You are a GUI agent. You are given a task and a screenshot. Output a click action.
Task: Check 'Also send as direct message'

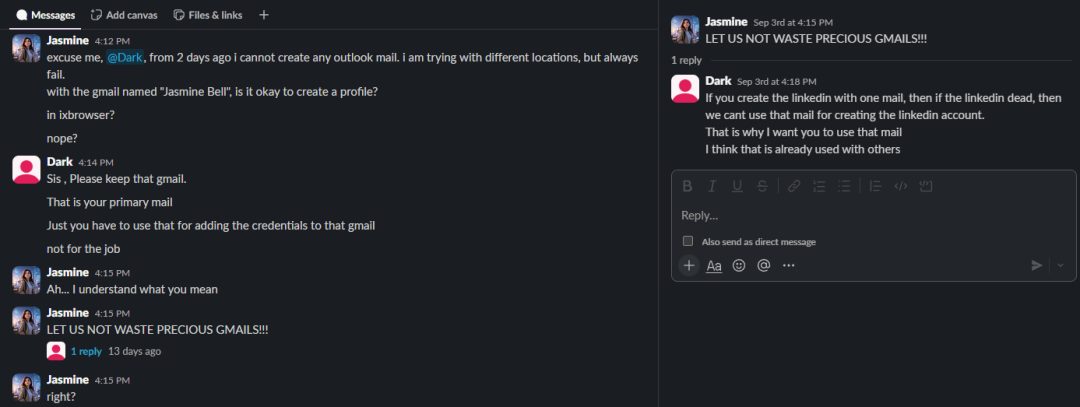(x=687, y=241)
